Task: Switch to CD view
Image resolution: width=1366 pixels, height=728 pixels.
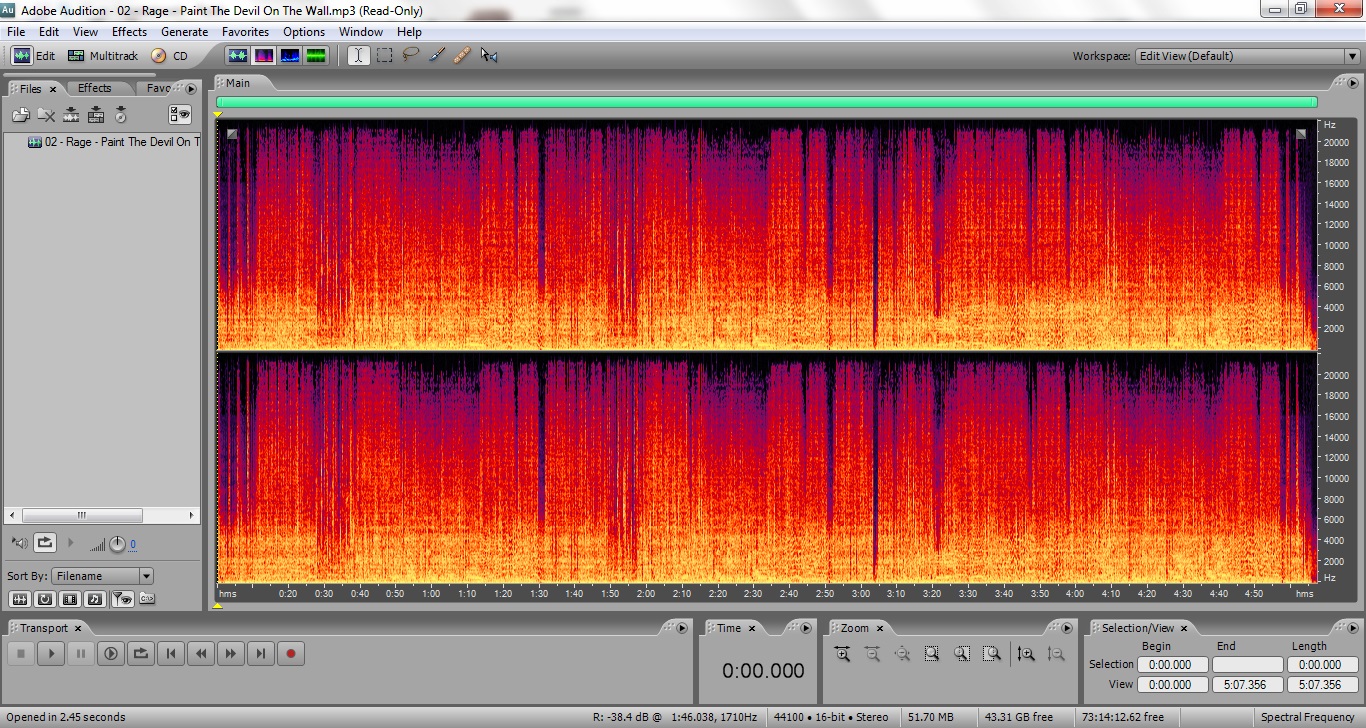Action: (x=169, y=56)
